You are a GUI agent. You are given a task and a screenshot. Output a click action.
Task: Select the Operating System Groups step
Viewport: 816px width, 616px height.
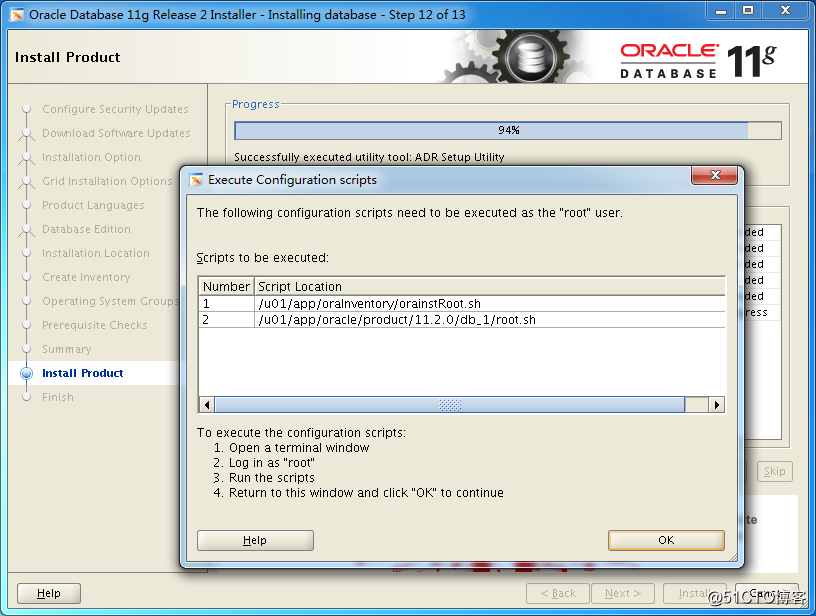click(110, 301)
